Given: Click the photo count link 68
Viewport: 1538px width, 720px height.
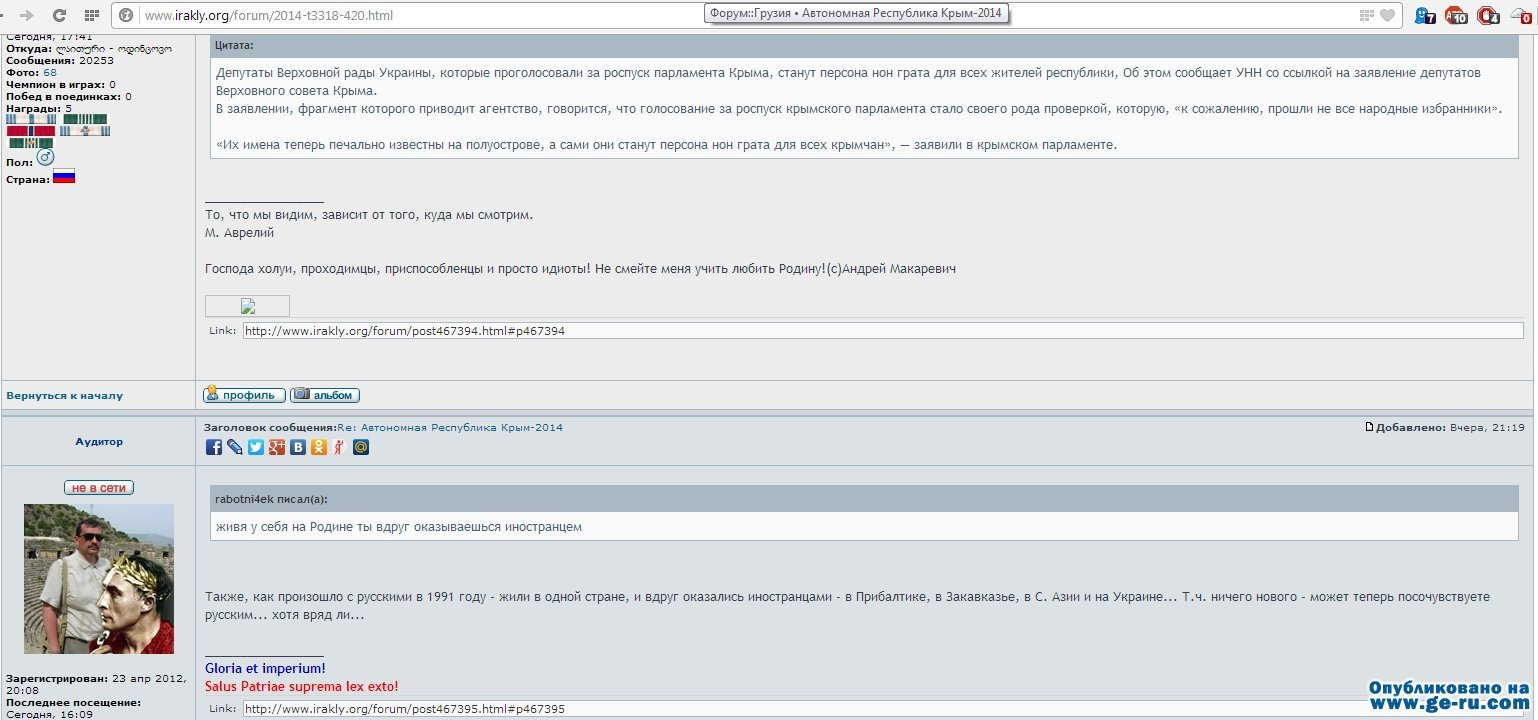Looking at the screenshot, I should 50,73.
